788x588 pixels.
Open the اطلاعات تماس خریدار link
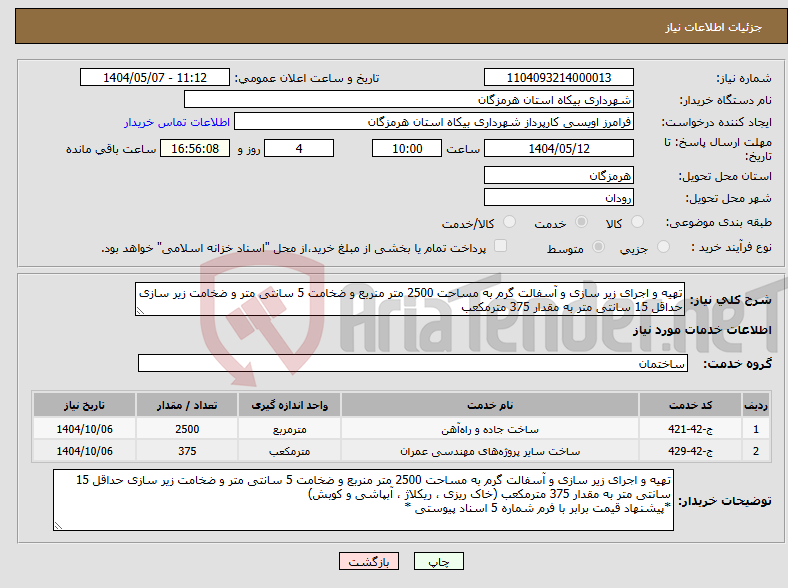click(177, 122)
